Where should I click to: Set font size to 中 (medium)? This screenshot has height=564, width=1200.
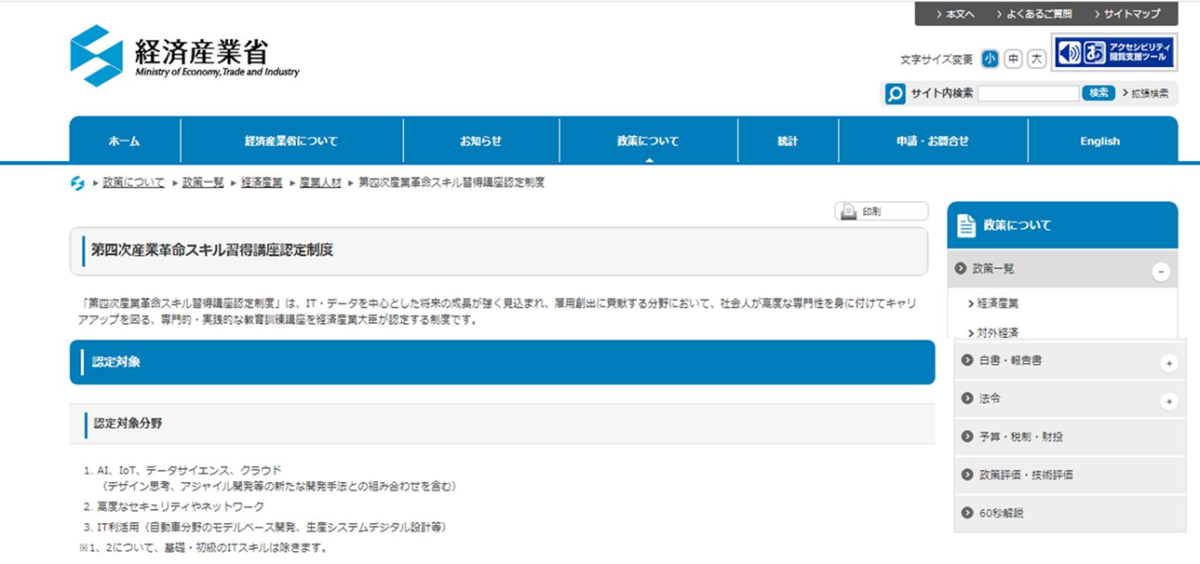[x=1013, y=59]
